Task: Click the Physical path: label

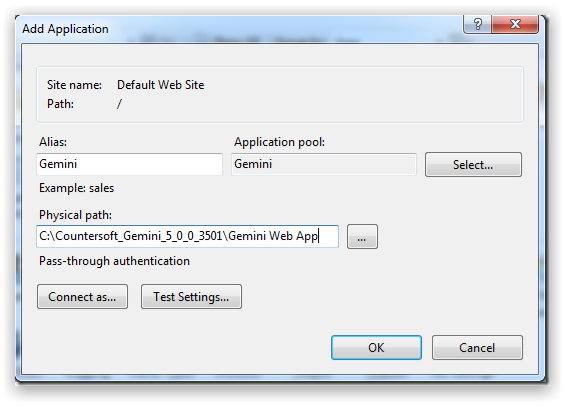Action: tap(75, 215)
